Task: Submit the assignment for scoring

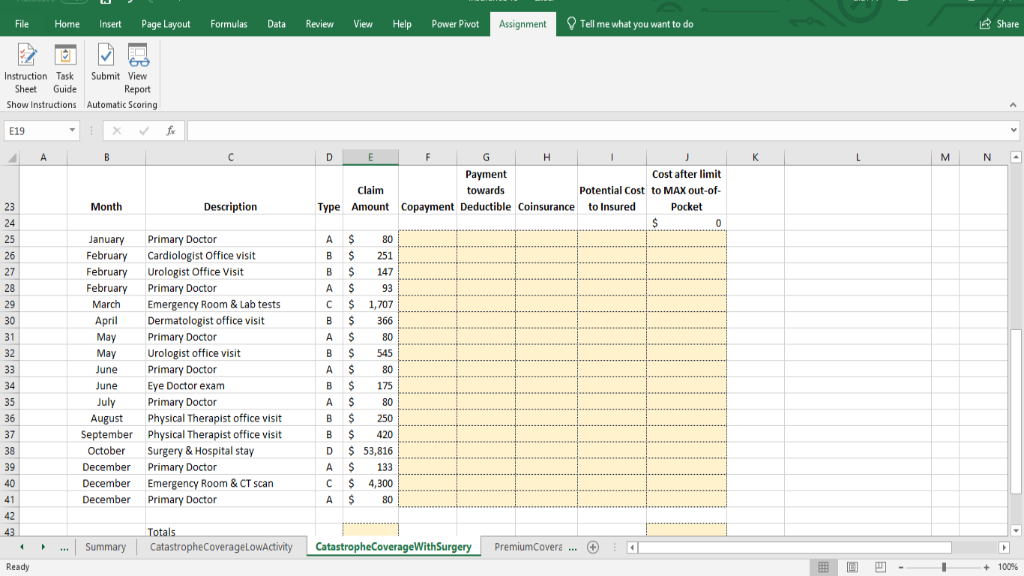Action: 105,66
